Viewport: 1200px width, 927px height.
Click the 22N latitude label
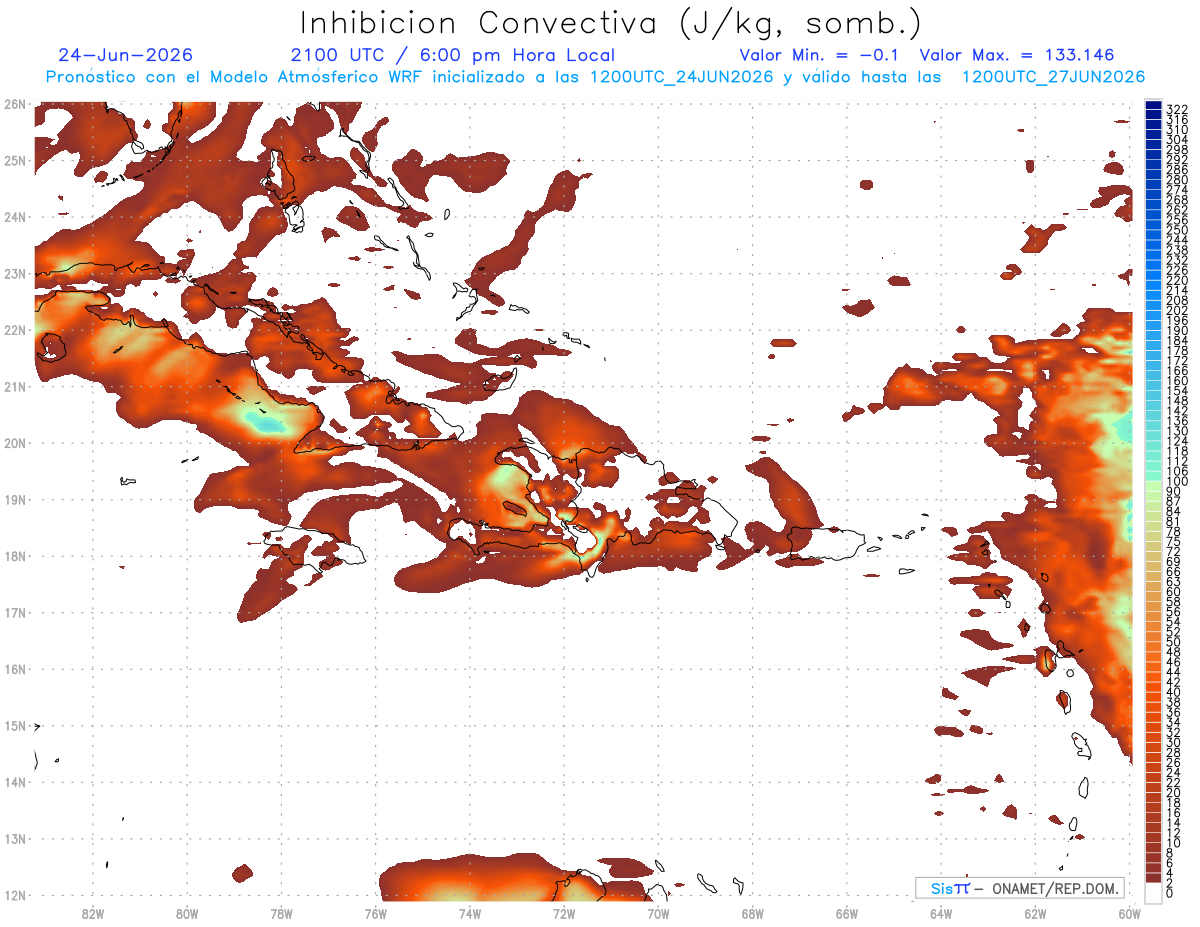[x=14, y=330]
